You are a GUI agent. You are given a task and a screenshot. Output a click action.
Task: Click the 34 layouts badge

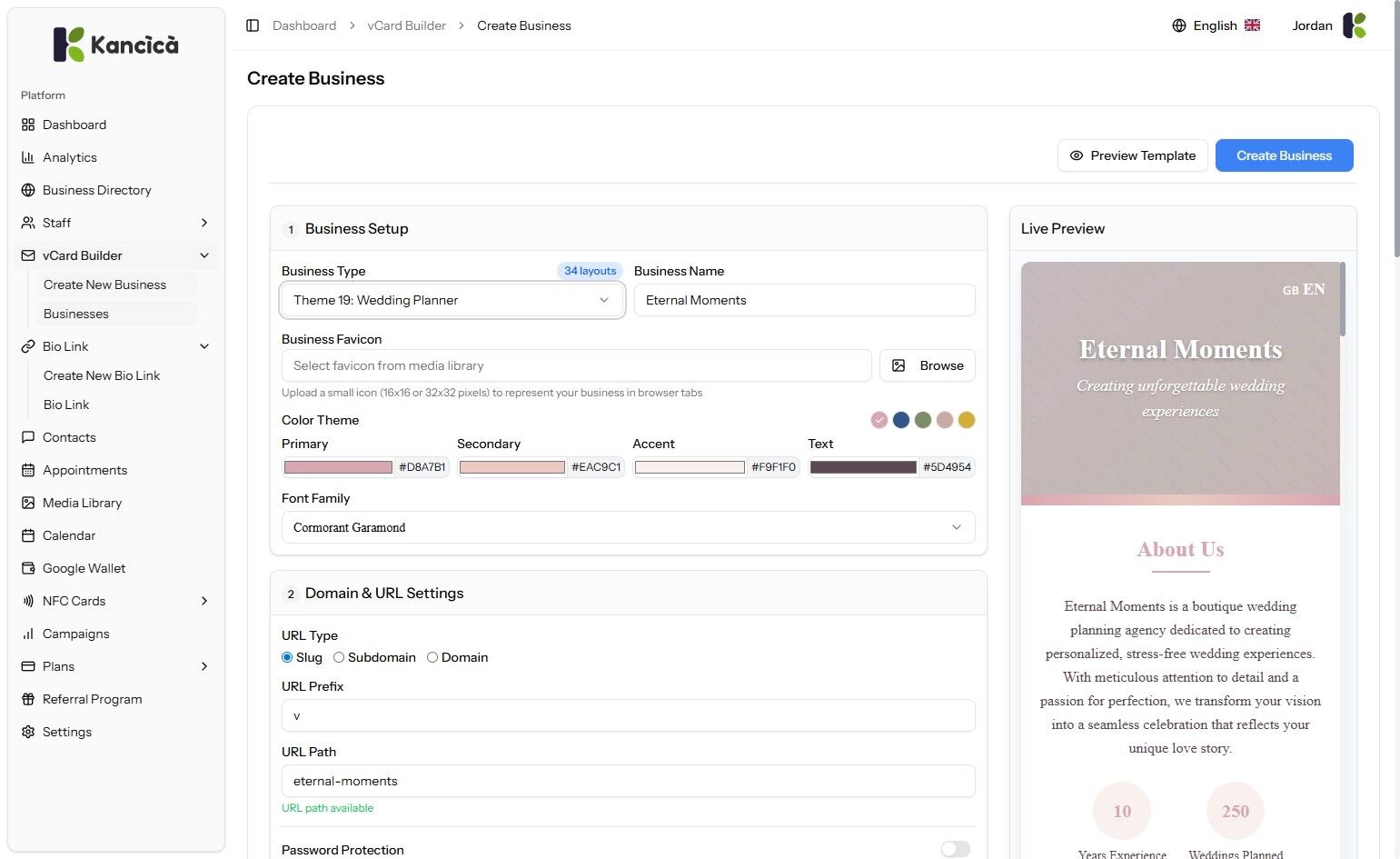(590, 271)
